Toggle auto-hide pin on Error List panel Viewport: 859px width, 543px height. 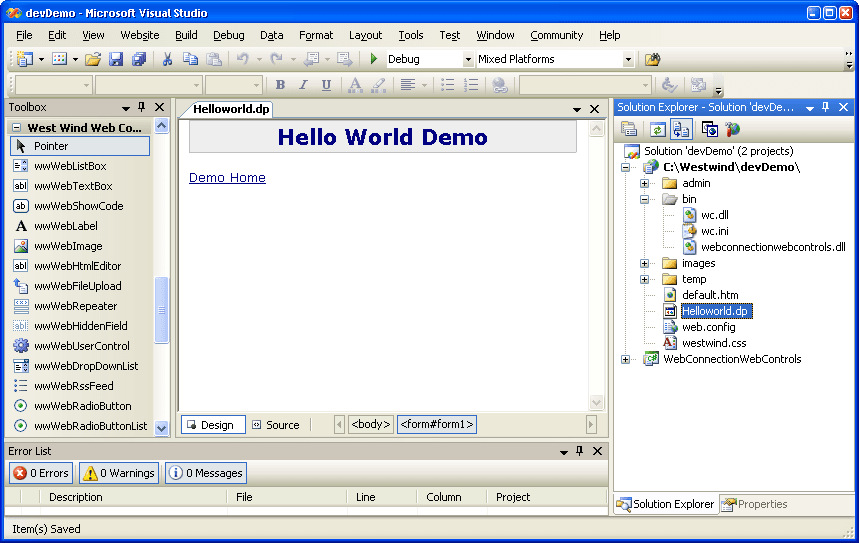coord(579,451)
